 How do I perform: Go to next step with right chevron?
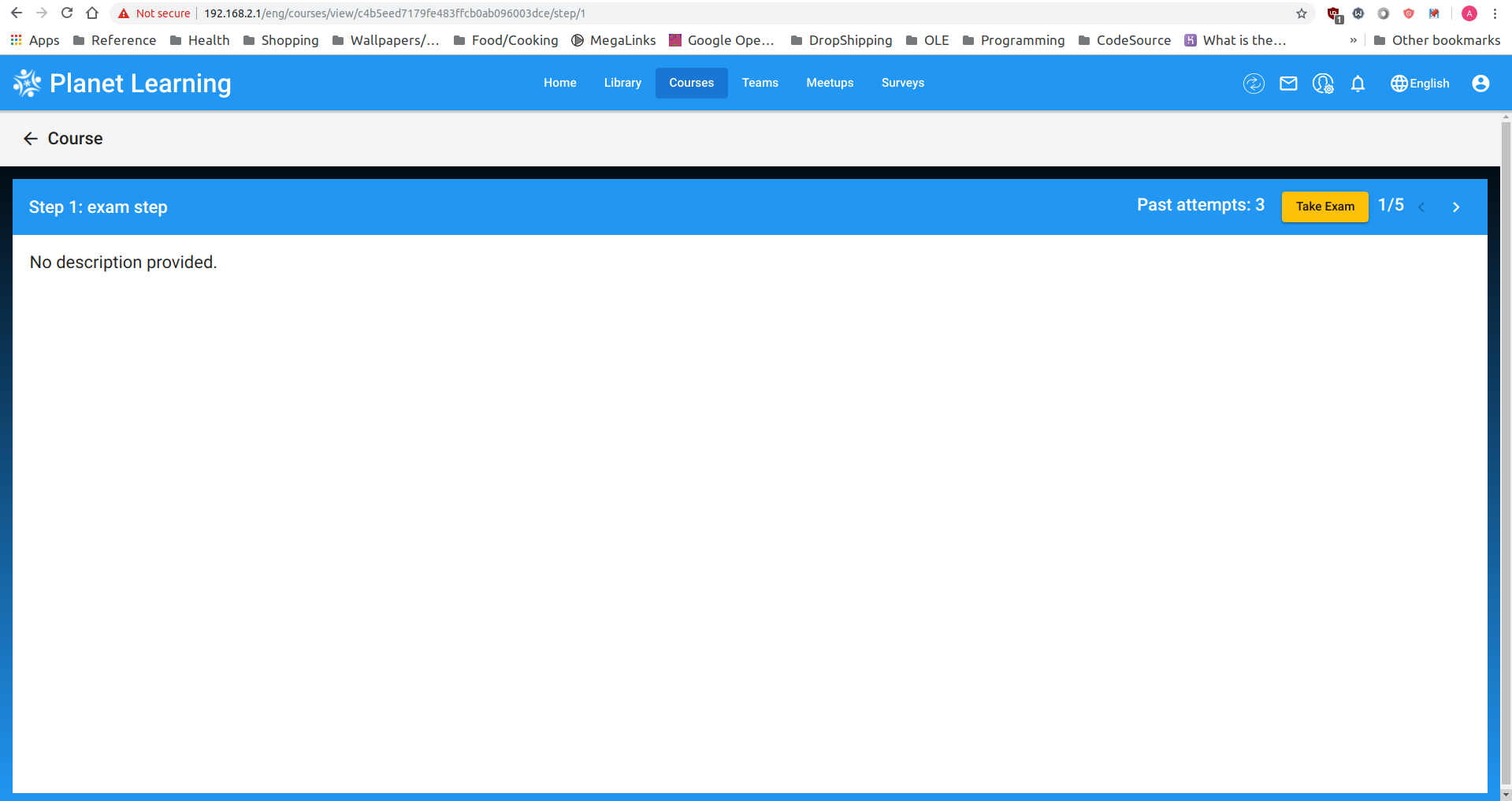click(1456, 207)
